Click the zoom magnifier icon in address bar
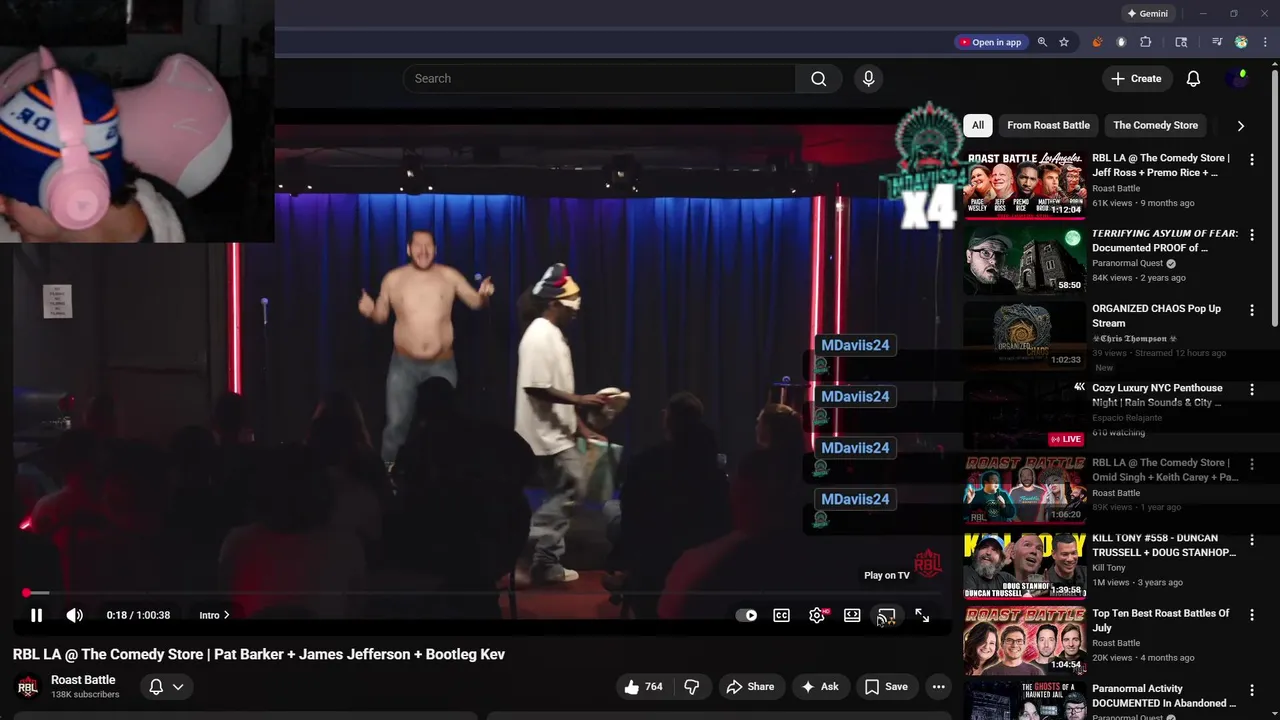The image size is (1280, 720). pos(1042,42)
